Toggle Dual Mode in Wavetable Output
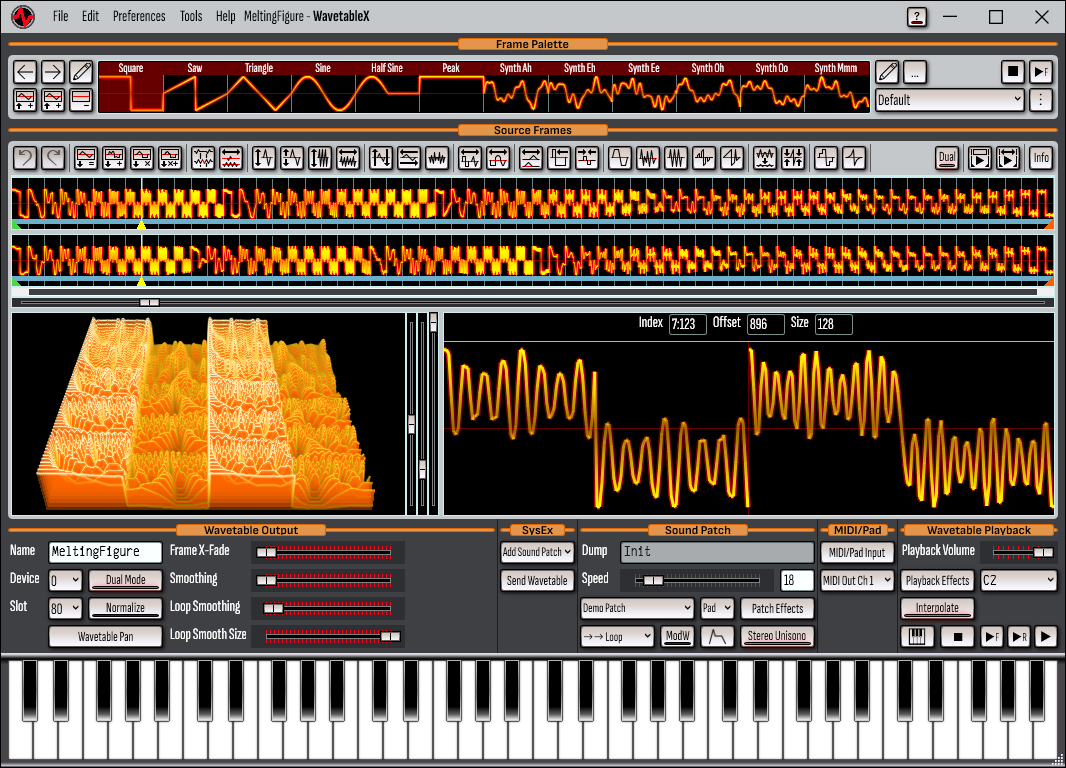Screen dimensions: 1066x768 click(x=126, y=580)
